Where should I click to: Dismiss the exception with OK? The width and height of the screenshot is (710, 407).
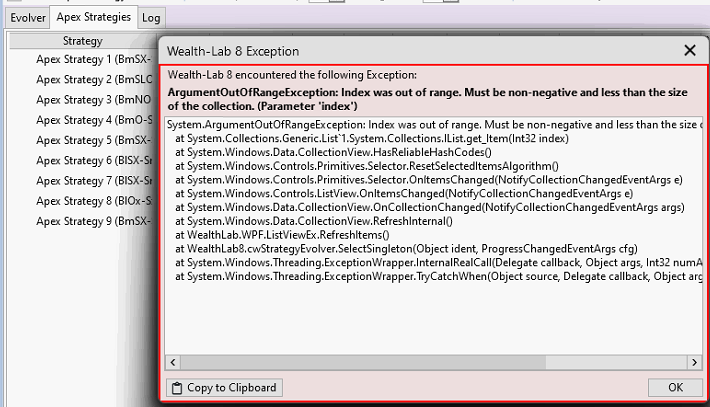tap(675, 387)
